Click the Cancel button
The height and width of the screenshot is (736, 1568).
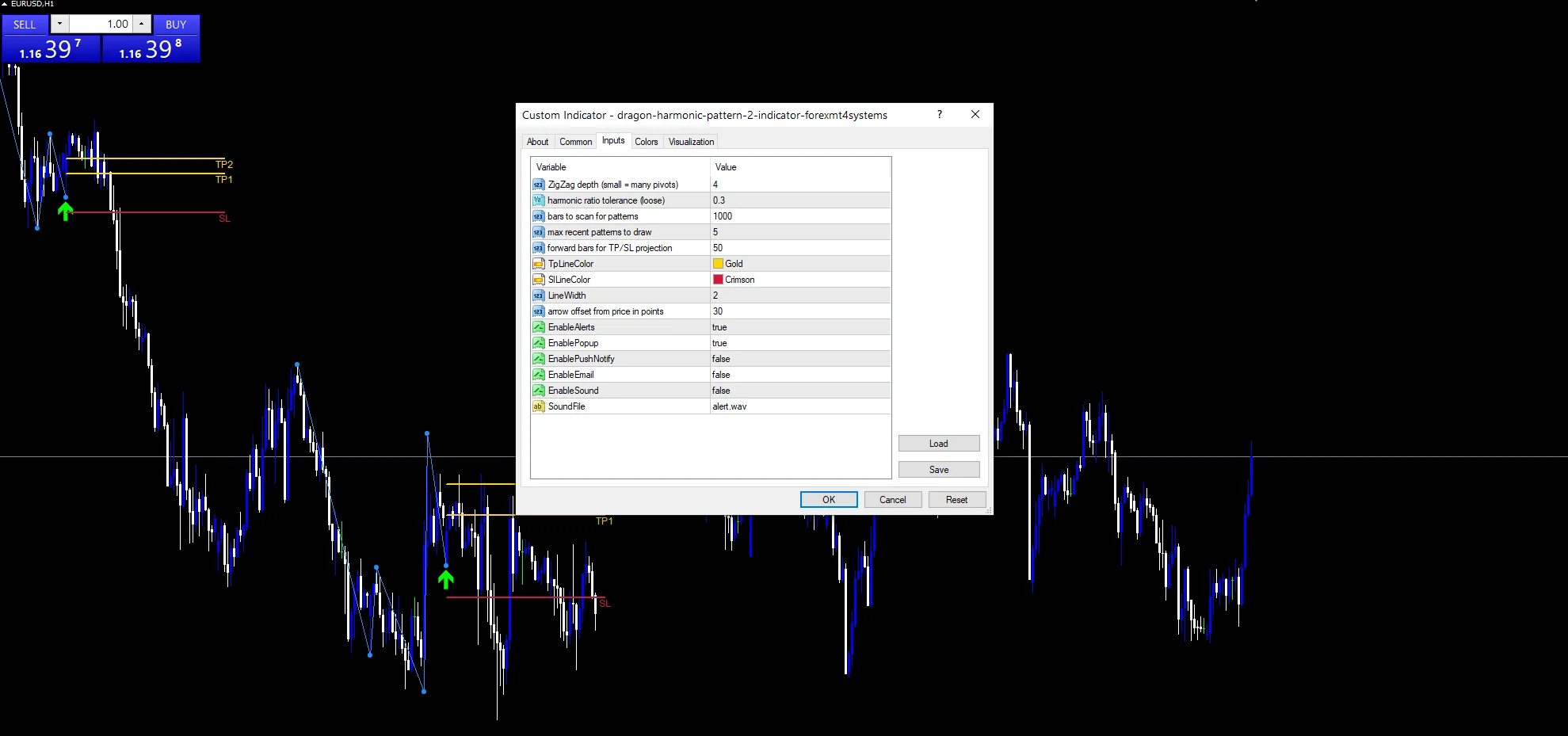click(893, 500)
